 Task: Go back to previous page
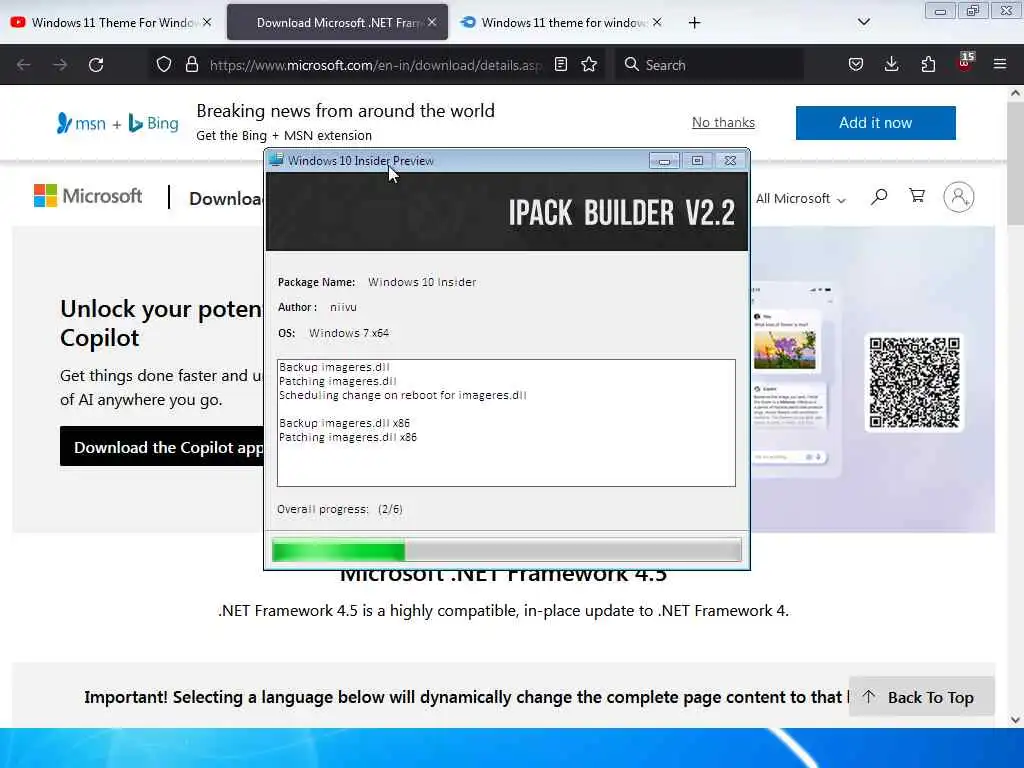(24, 65)
